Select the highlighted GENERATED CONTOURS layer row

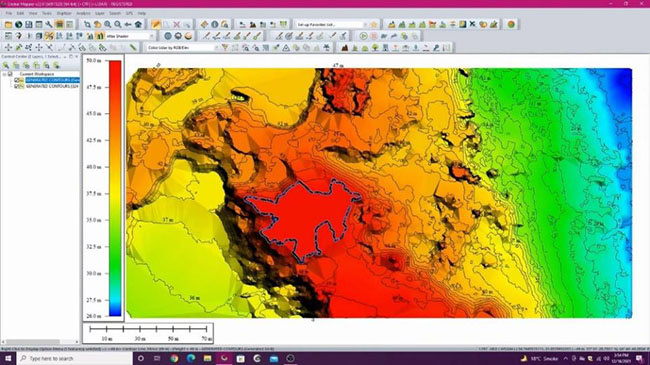tap(52, 80)
